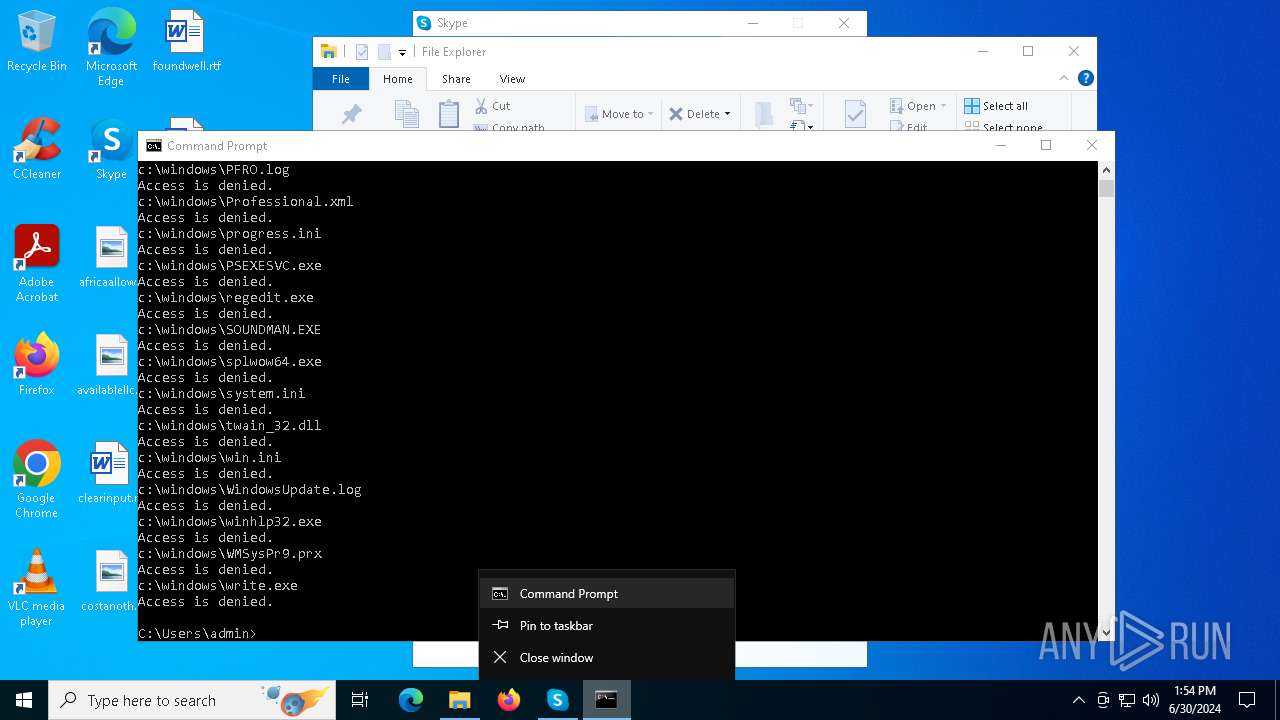Image resolution: width=1280 pixels, height=720 pixels.
Task: Click the Pin to Quick access icon
Action: pos(351,115)
